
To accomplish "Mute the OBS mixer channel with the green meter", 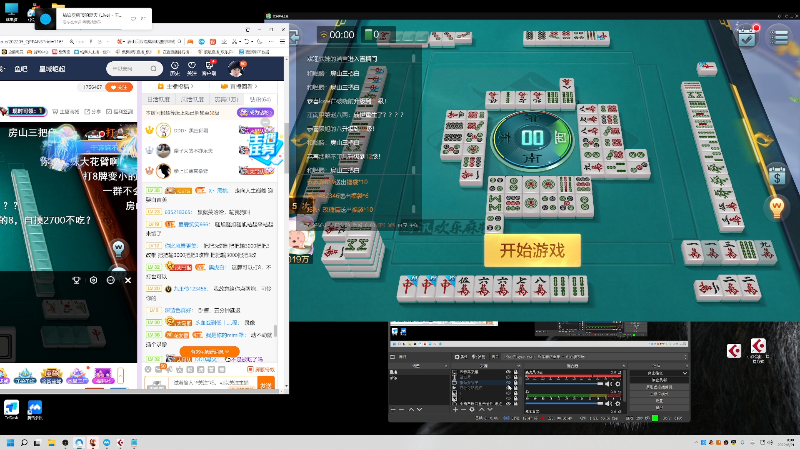I will (x=608, y=404).
